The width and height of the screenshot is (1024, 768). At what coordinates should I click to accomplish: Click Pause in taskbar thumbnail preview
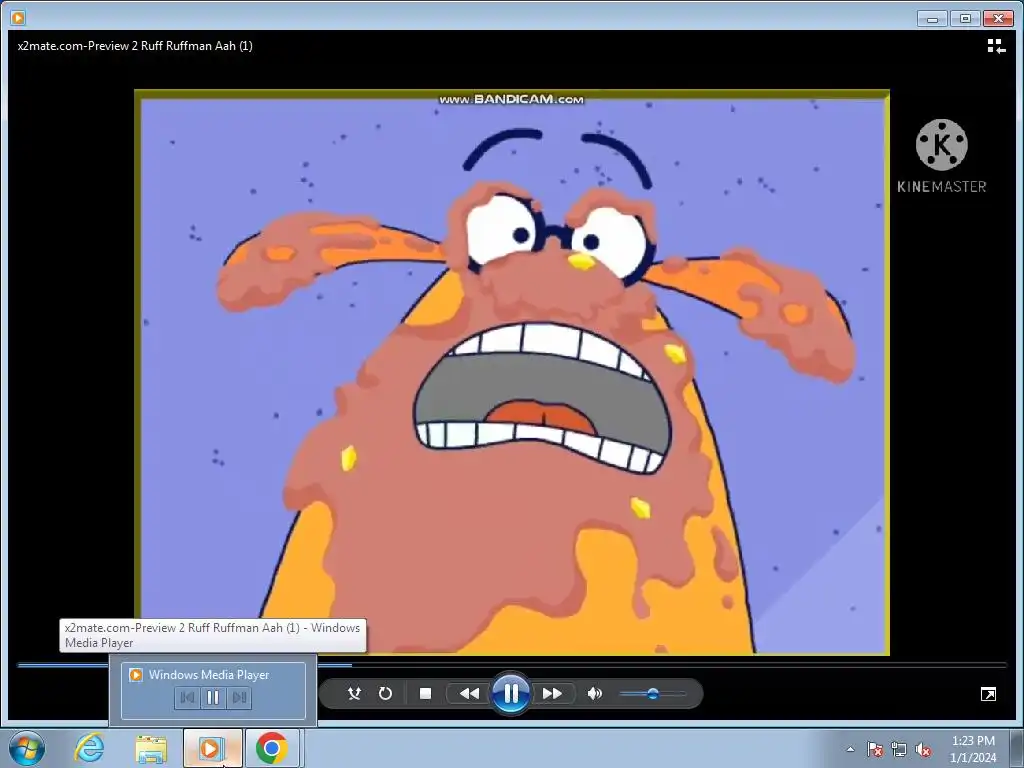pos(213,697)
